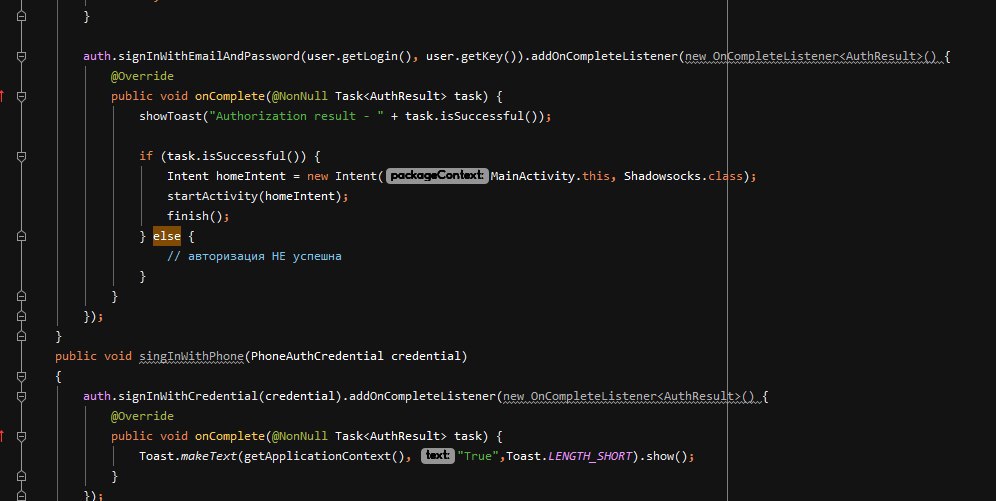
Task: Click override gutter arrow beside onComplete above Toast.makeText
Action: [x=3, y=436]
